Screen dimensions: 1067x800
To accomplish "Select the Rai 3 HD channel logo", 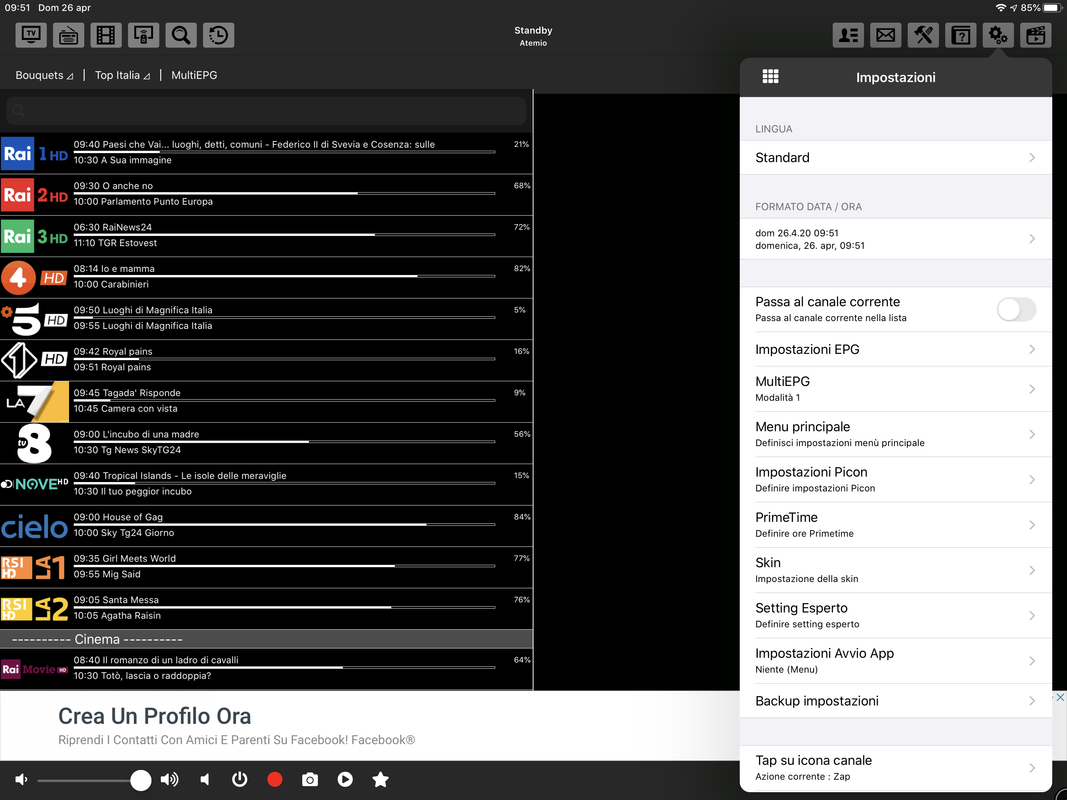I will 34,237.
